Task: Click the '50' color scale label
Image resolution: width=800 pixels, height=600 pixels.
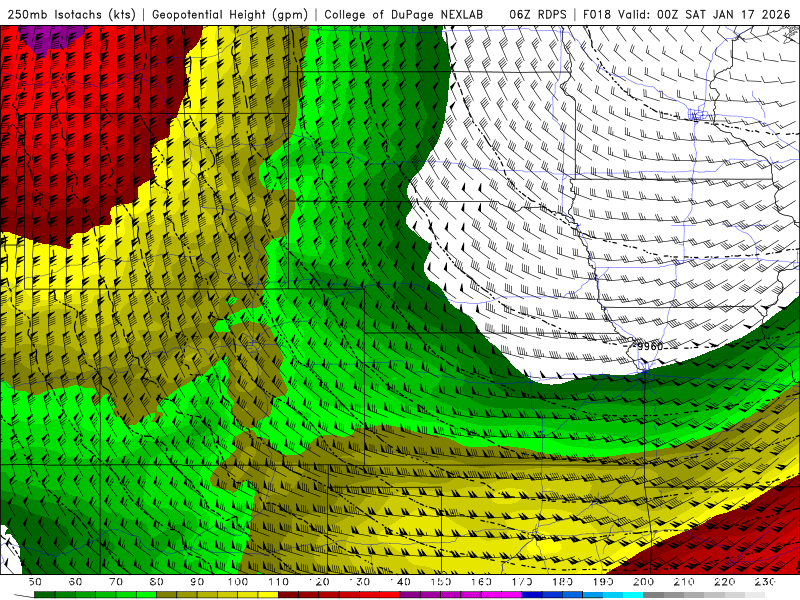Action: coord(35,582)
